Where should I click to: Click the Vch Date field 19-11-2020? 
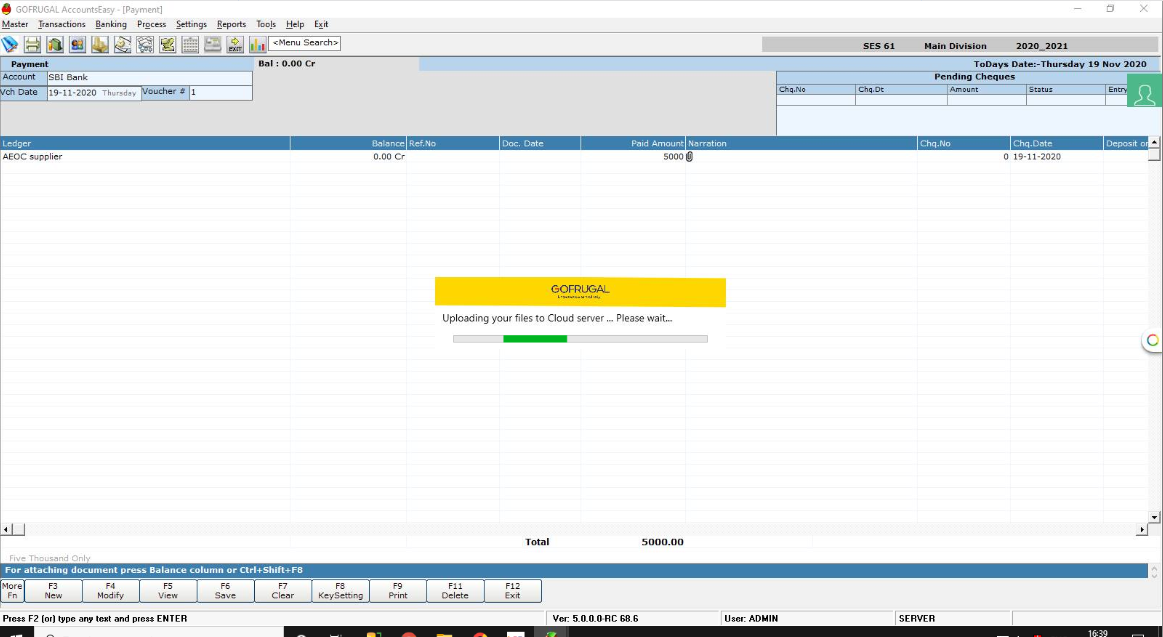click(x=93, y=93)
